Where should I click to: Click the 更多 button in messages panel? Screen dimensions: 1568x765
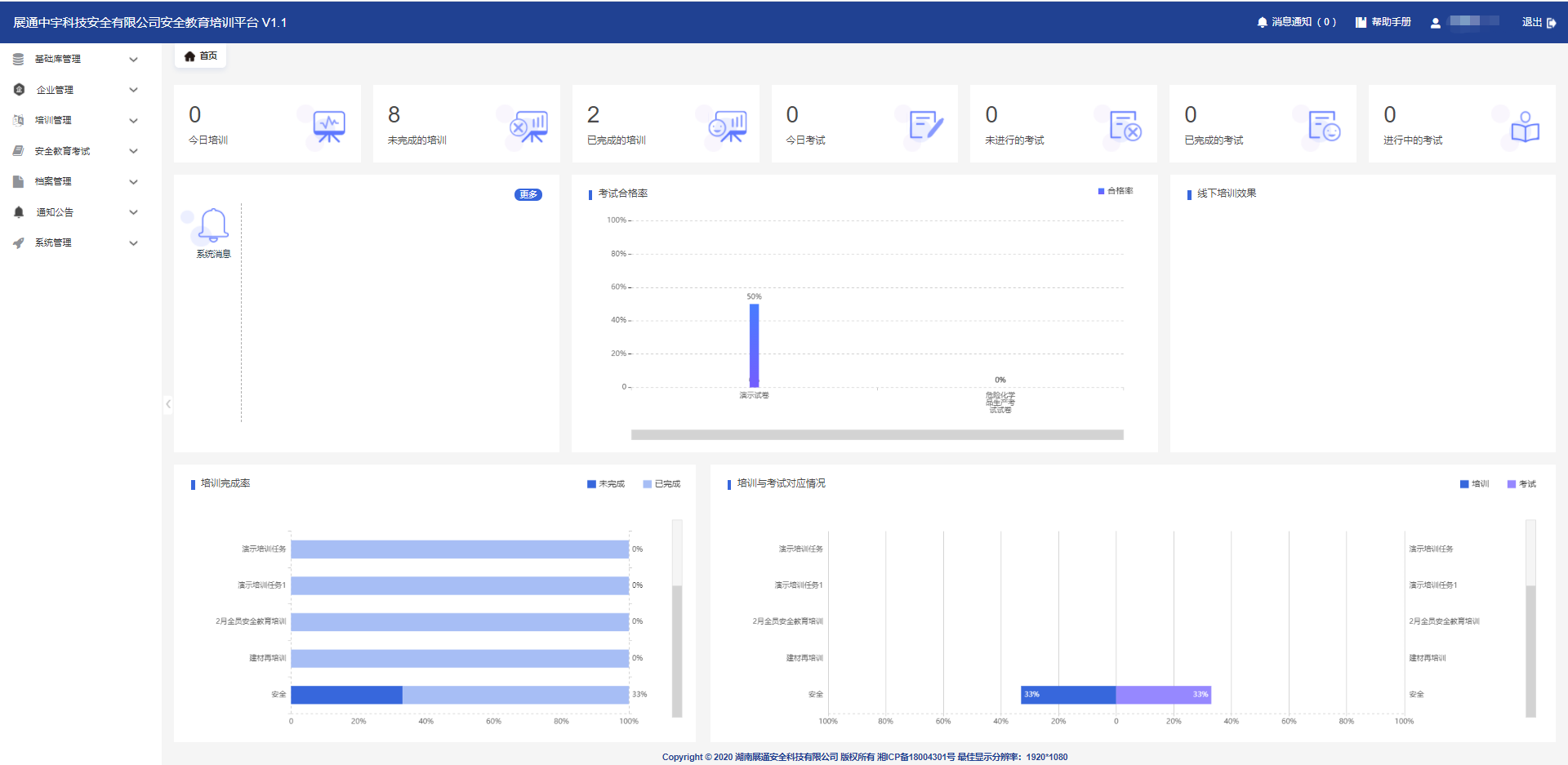(528, 194)
